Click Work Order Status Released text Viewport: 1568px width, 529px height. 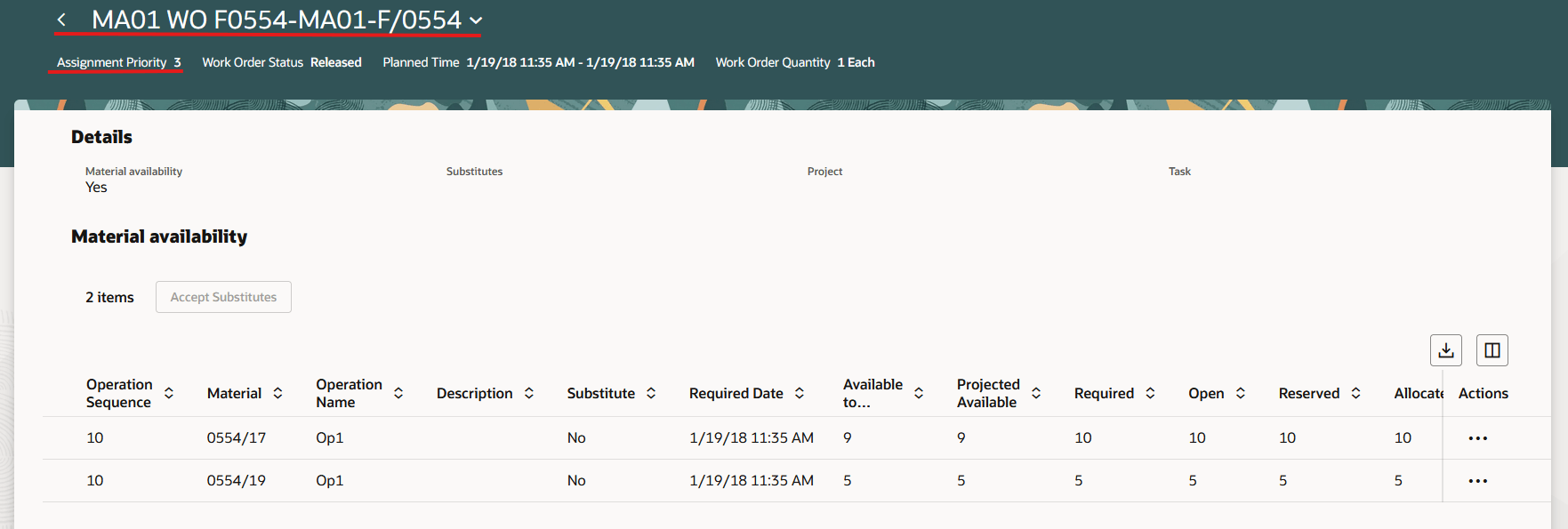(x=282, y=62)
